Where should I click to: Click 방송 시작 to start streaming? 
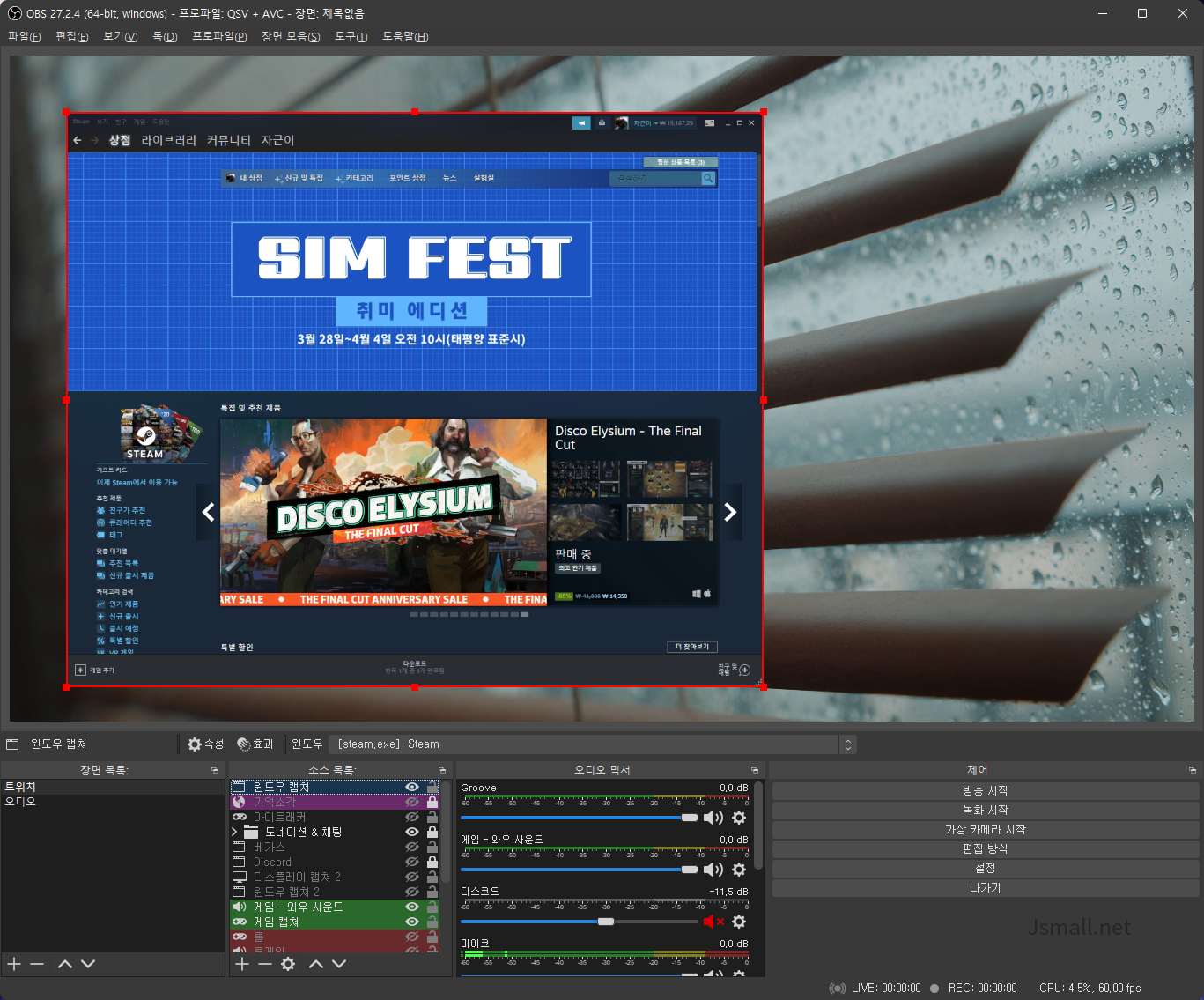[x=986, y=790]
